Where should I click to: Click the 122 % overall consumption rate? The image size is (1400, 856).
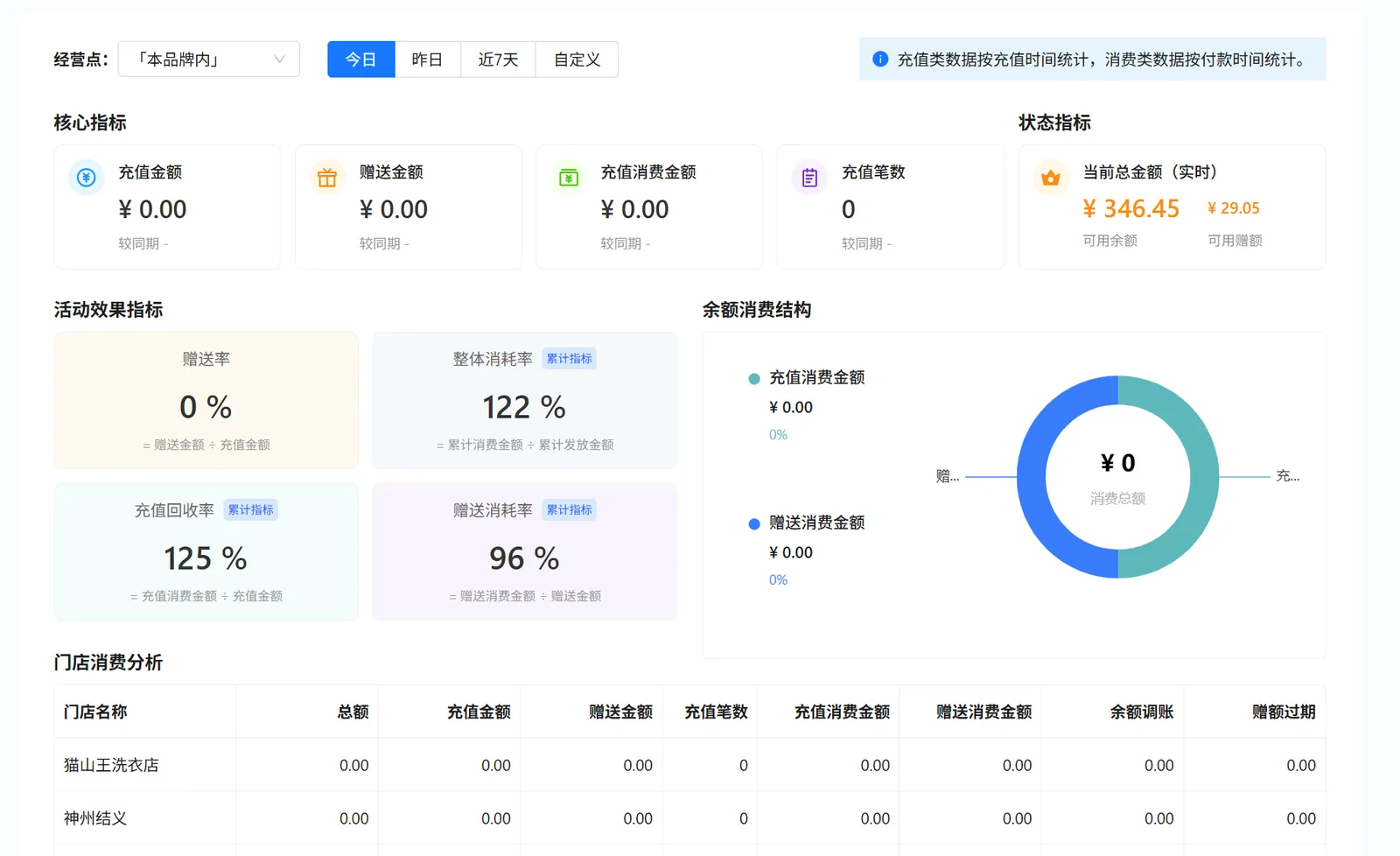point(524,407)
